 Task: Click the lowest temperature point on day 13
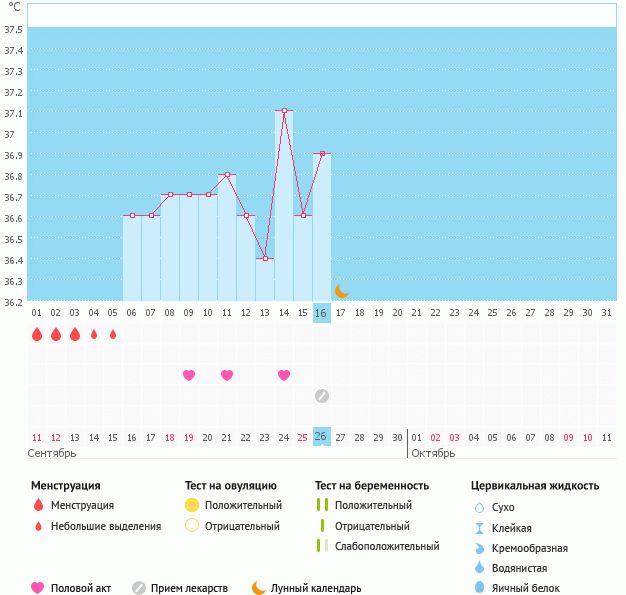click(x=265, y=259)
